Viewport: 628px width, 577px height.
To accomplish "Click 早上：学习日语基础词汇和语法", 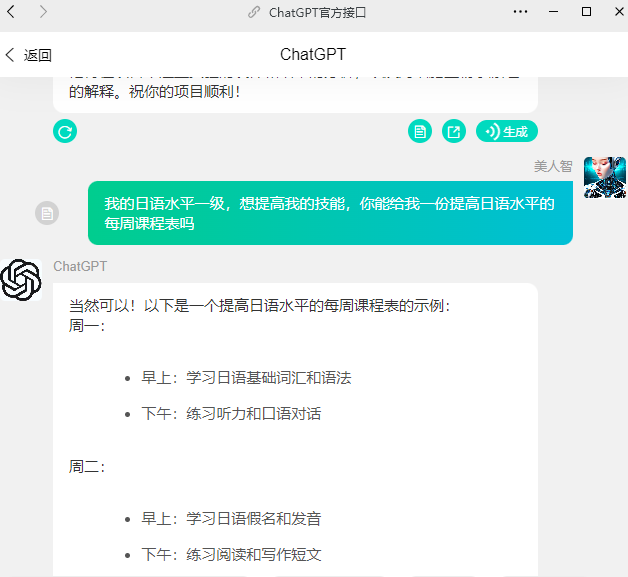I will point(246,378).
